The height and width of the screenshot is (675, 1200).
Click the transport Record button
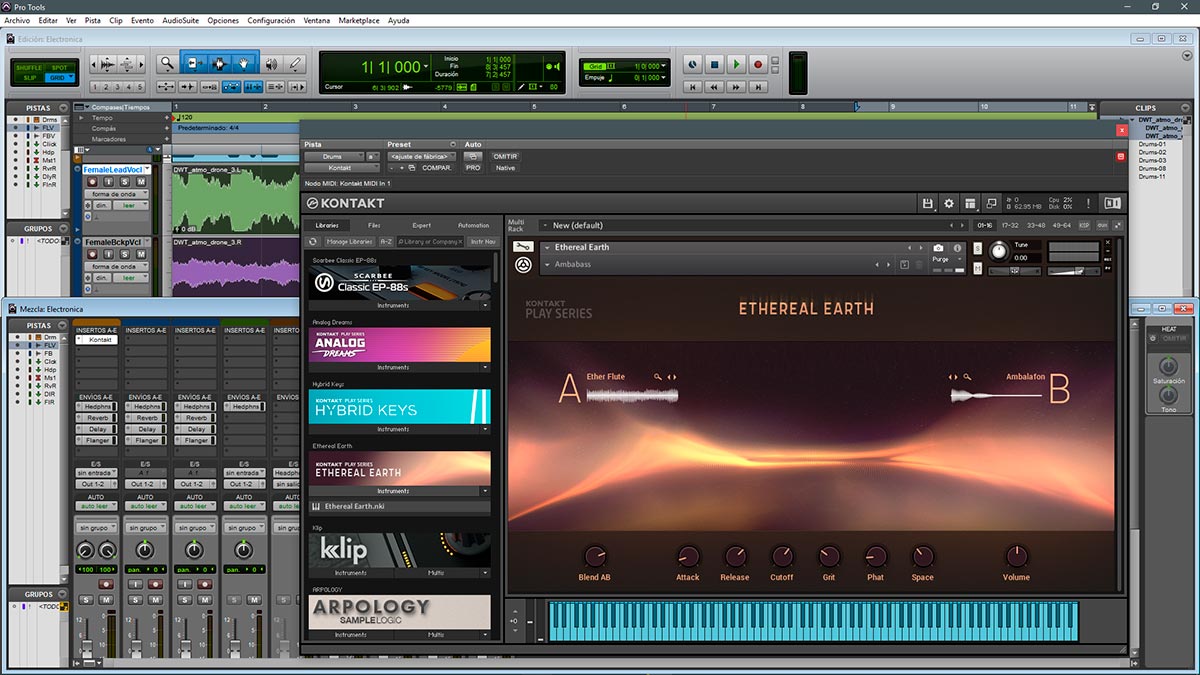[x=758, y=64]
